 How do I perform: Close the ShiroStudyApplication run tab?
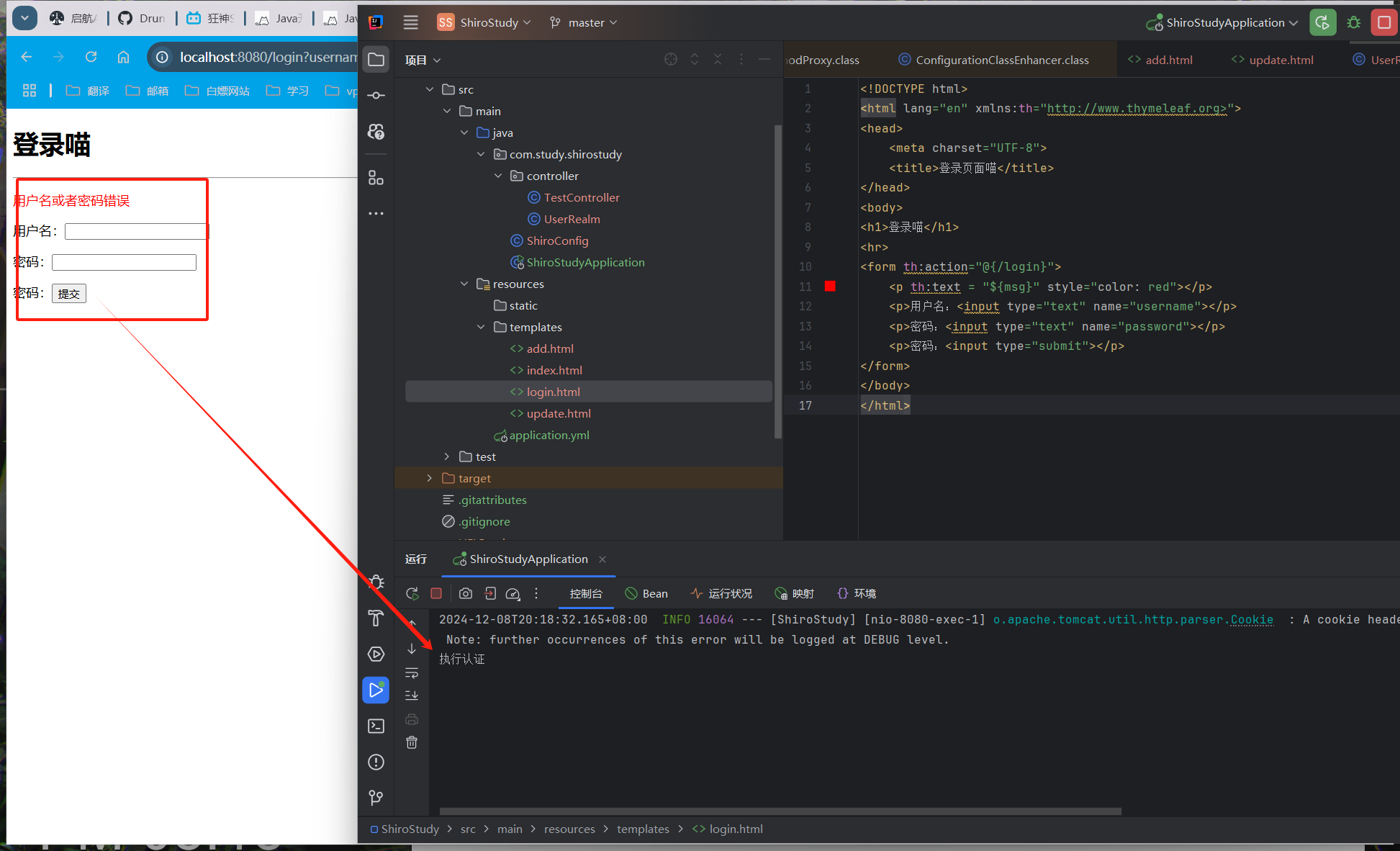(x=602, y=559)
